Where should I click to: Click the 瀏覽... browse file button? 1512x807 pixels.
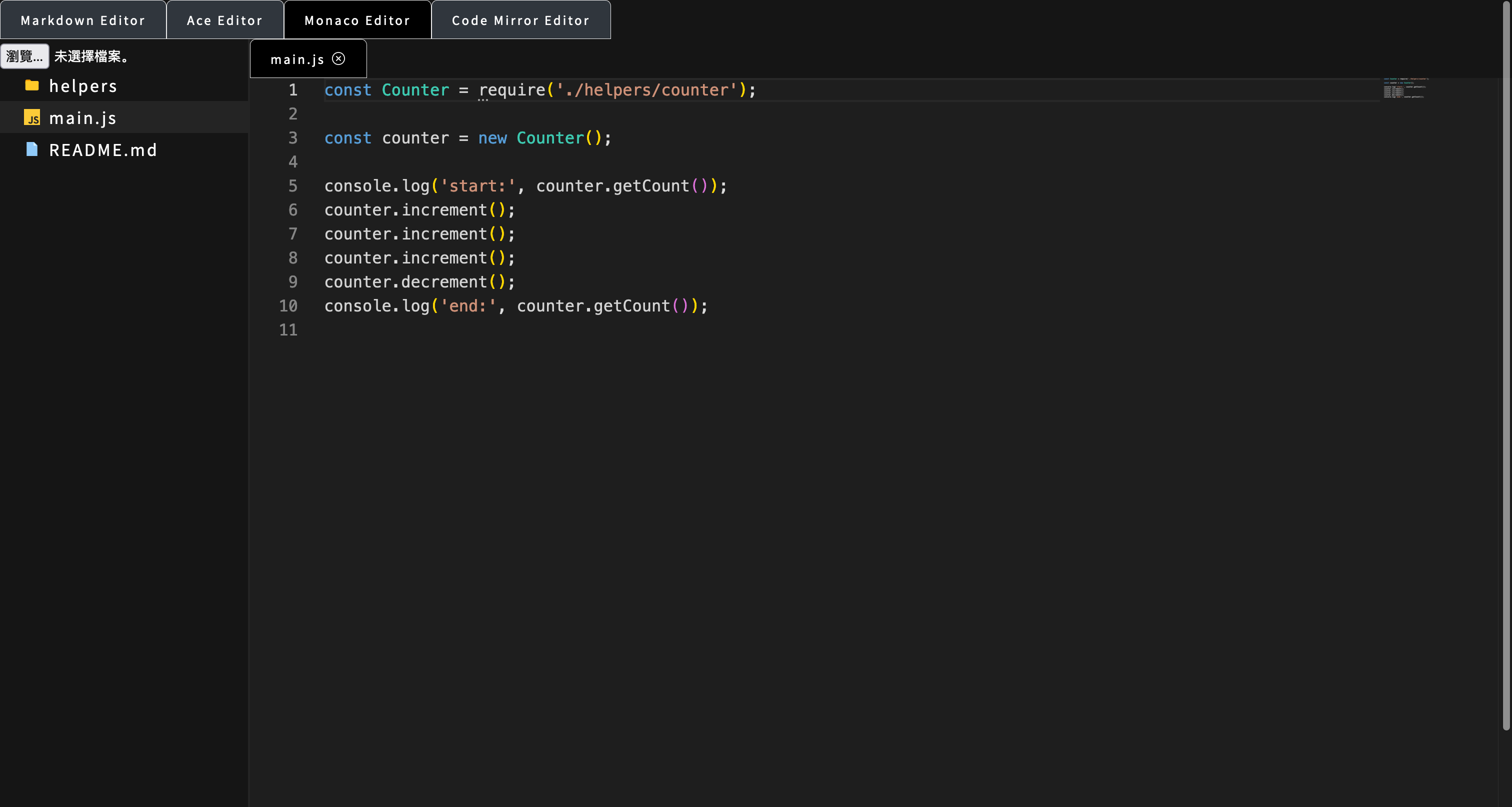pyautogui.click(x=24, y=56)
